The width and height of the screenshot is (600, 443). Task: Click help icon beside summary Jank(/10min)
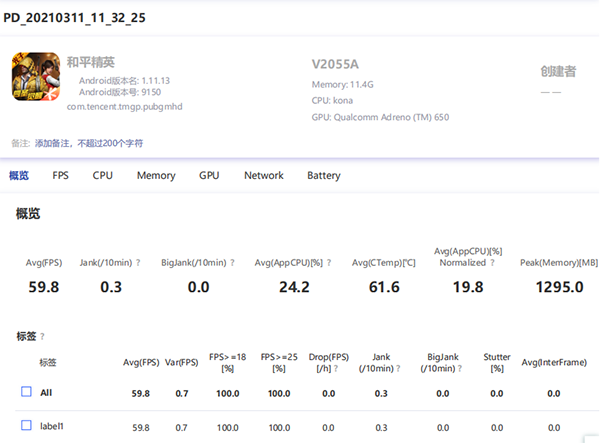pos(137,263)
